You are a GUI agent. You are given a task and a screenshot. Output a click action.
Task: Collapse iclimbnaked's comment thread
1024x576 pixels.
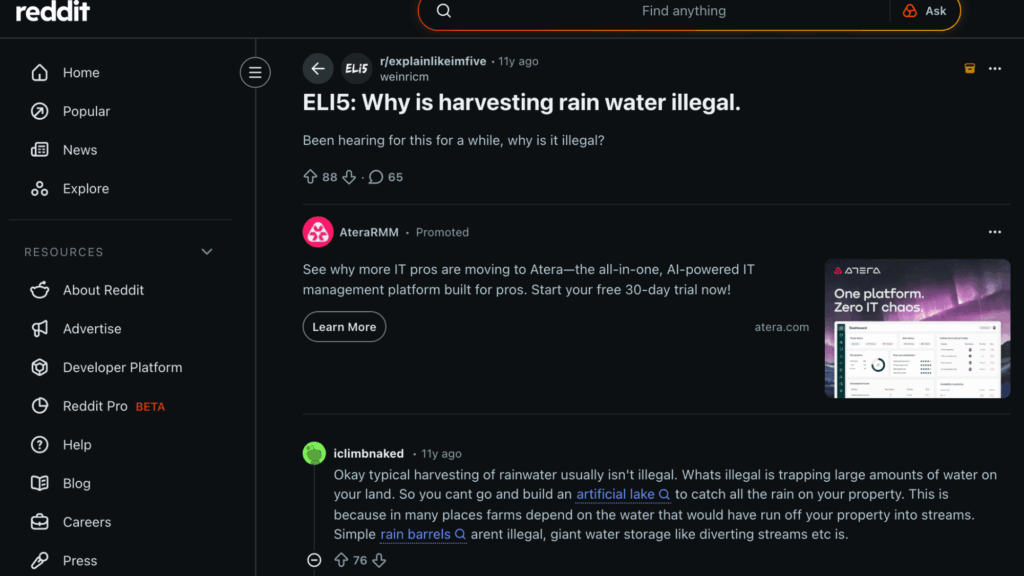pos(314,560)
